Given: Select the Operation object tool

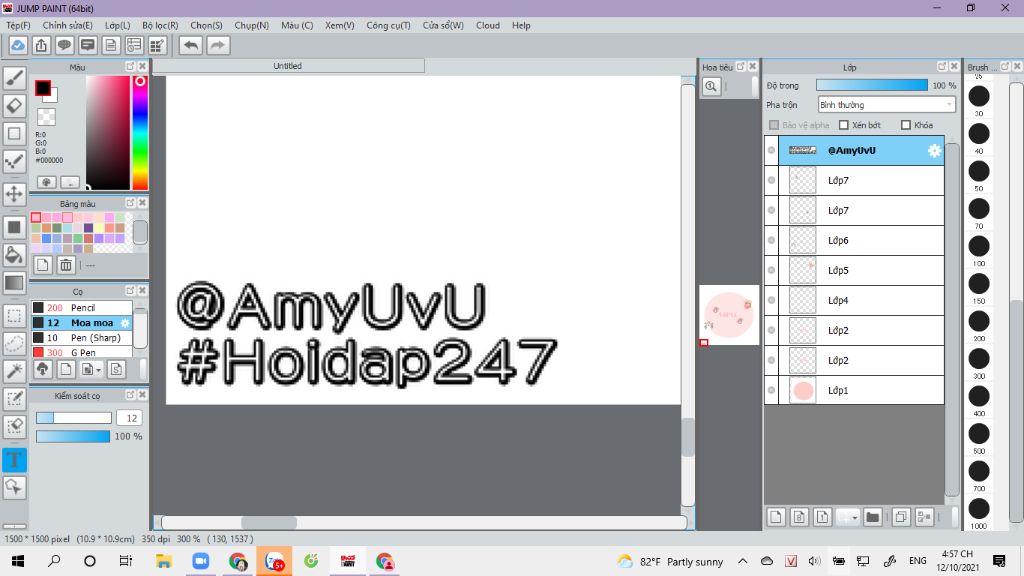Looking at the screenshot, I should click(x=14, y=487).
